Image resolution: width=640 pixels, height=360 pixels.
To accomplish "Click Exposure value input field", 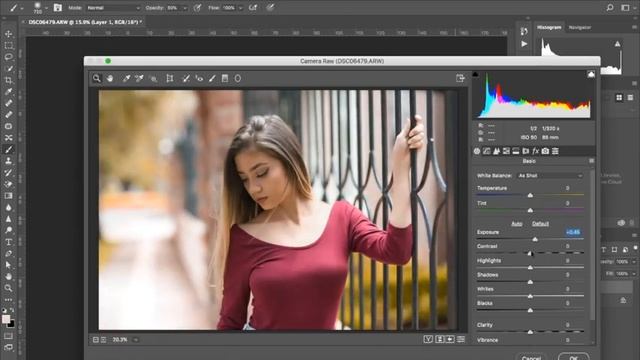I will pos(573,232).
